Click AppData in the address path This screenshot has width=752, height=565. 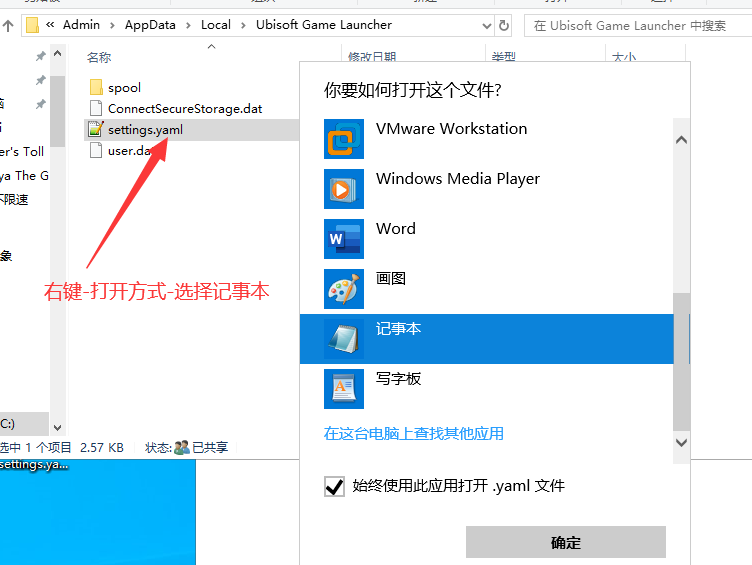pos(150,25)
